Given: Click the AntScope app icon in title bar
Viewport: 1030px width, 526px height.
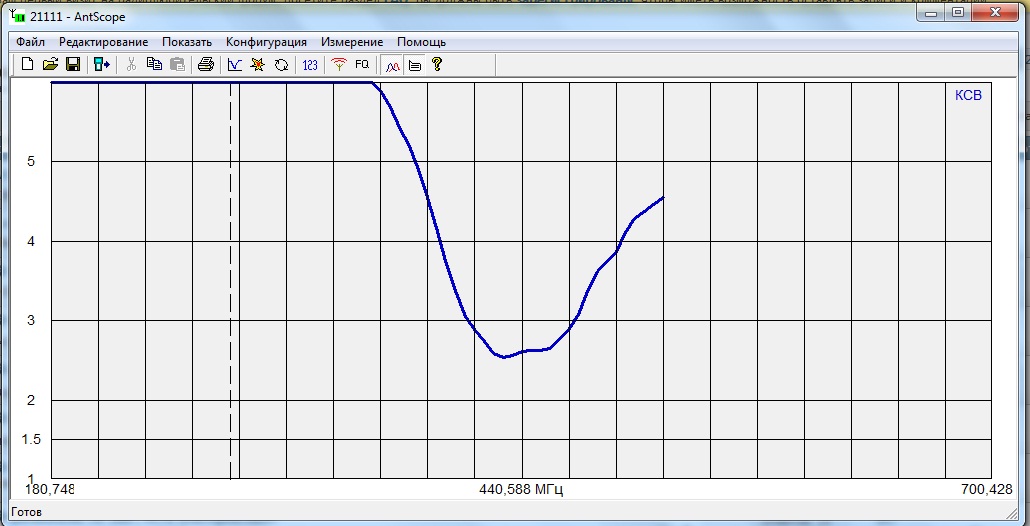Looking at the screenshot, I should tap(18, 16).
